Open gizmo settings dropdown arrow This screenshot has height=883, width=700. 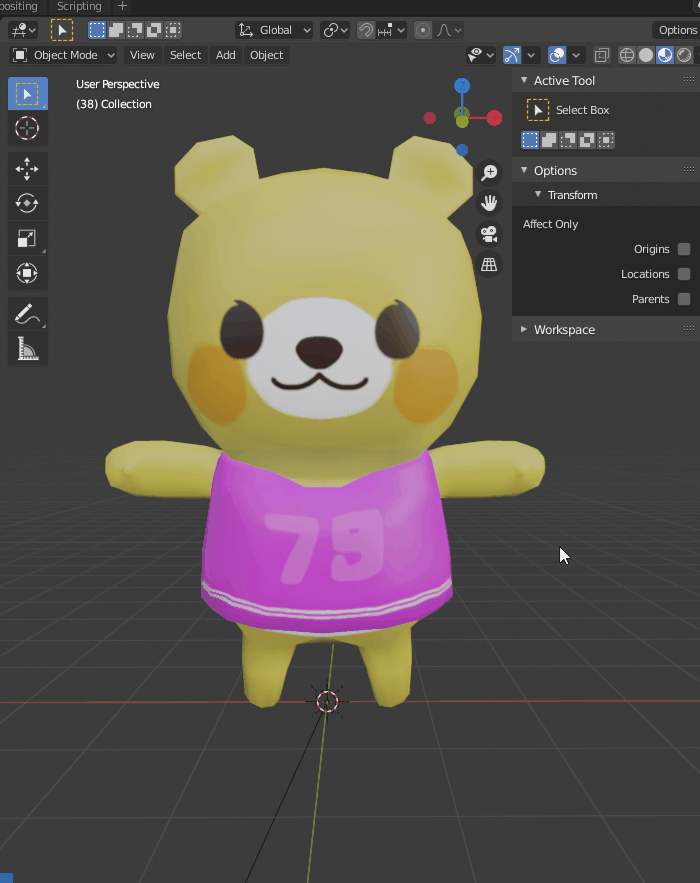tap(530, 55)
